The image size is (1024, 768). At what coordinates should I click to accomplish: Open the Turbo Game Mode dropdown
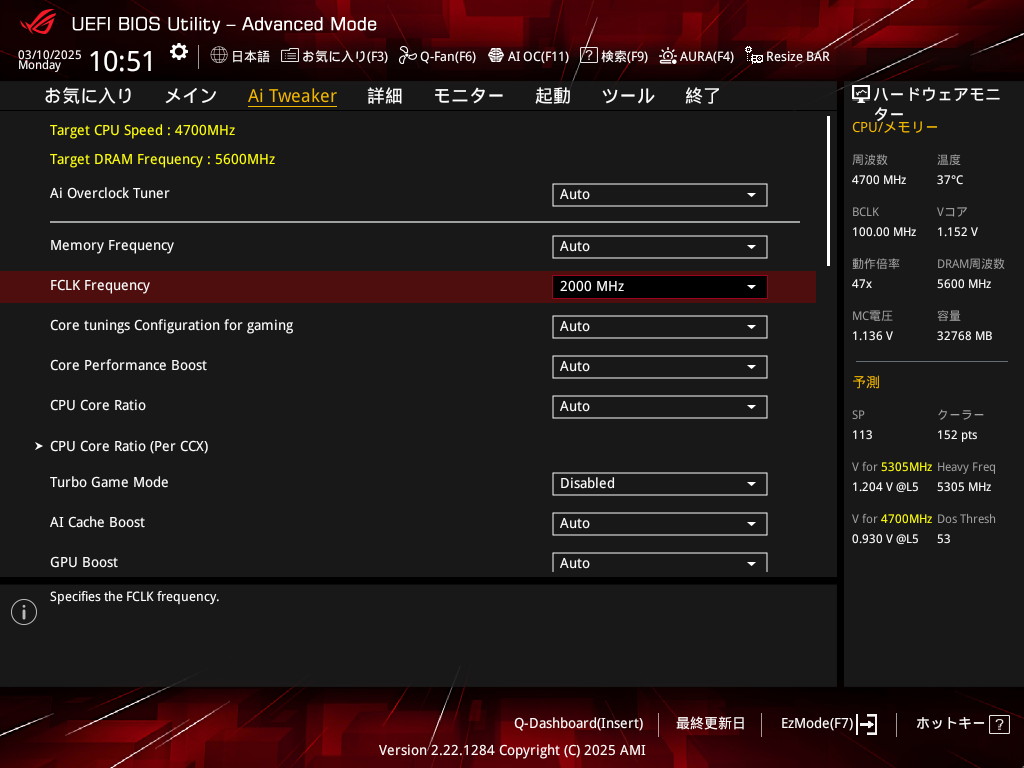coord(660,483)
